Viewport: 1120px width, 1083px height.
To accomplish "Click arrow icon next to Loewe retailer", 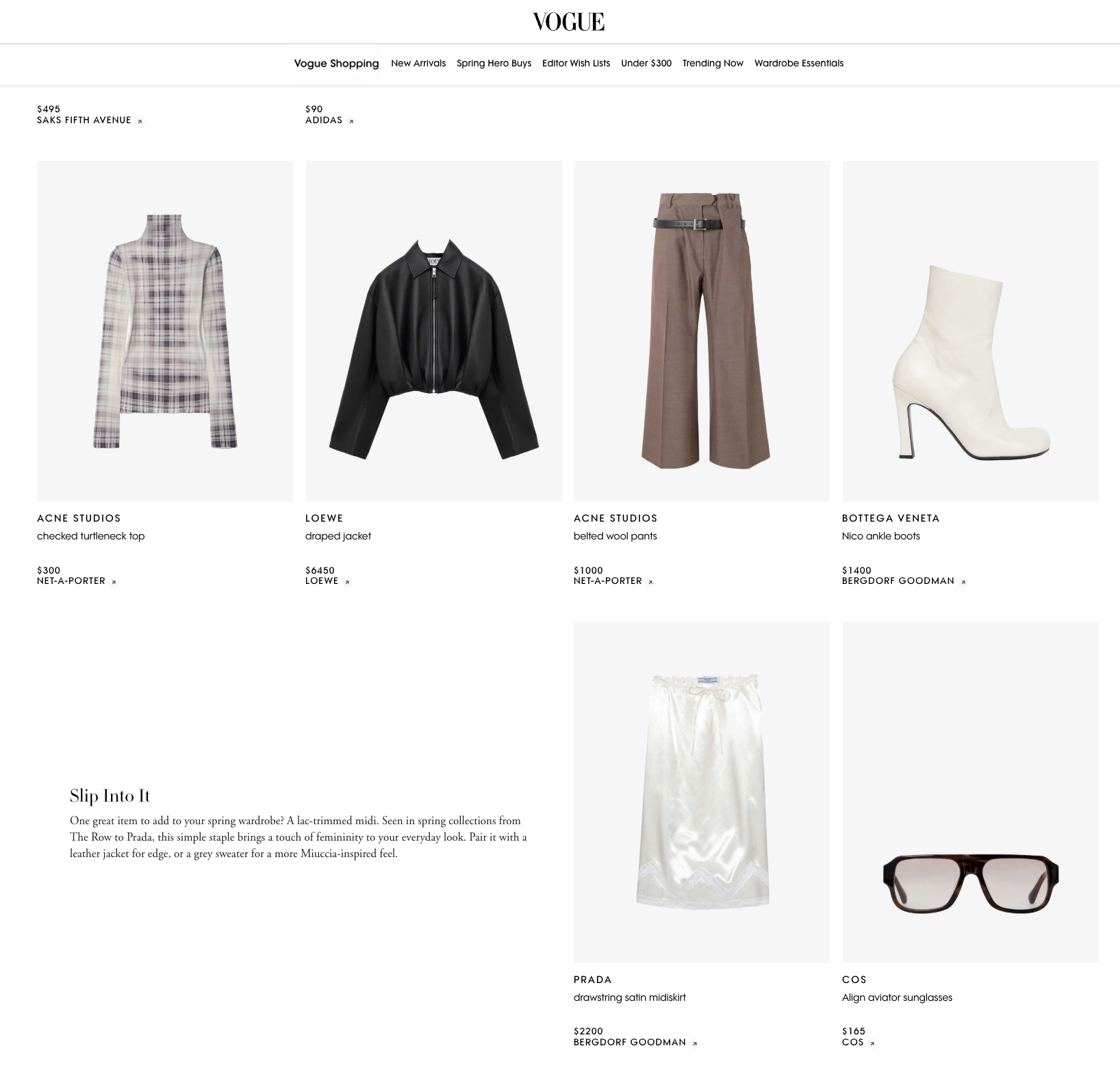I will [x=347, y=582].
